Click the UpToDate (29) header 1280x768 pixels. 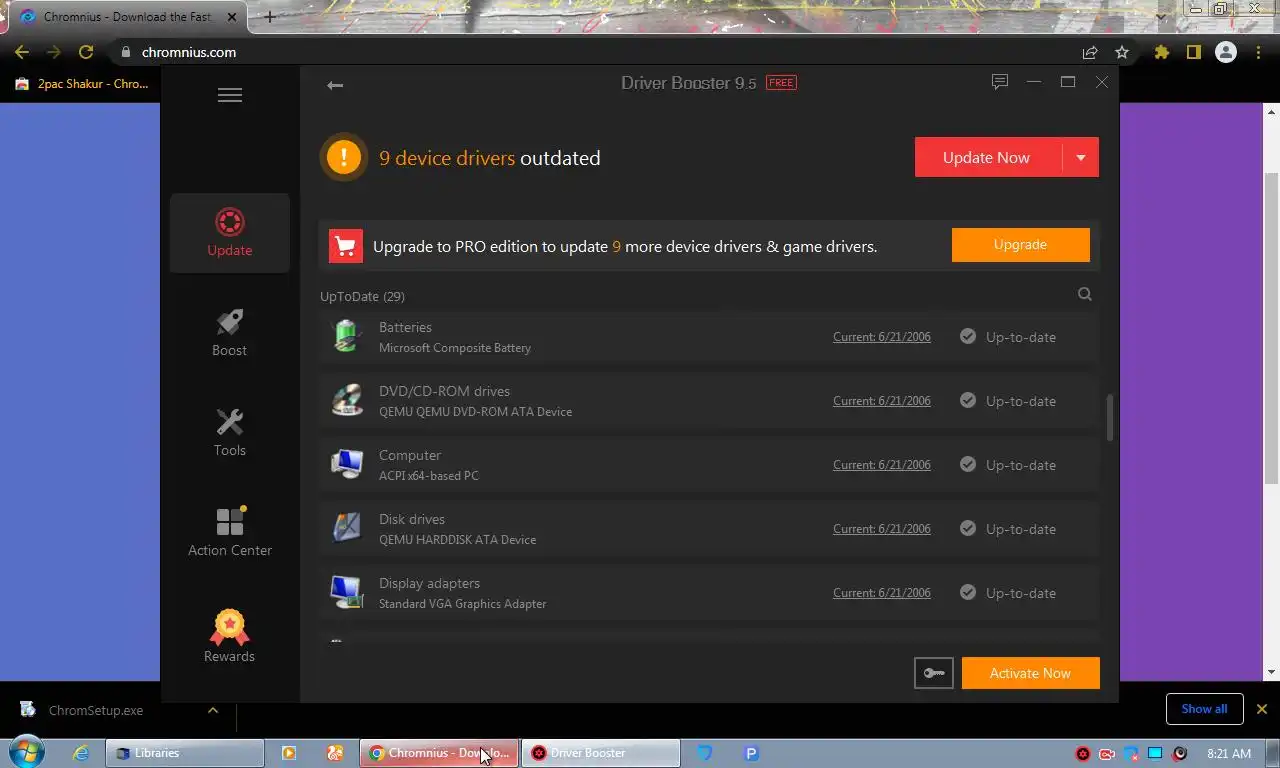362,296
